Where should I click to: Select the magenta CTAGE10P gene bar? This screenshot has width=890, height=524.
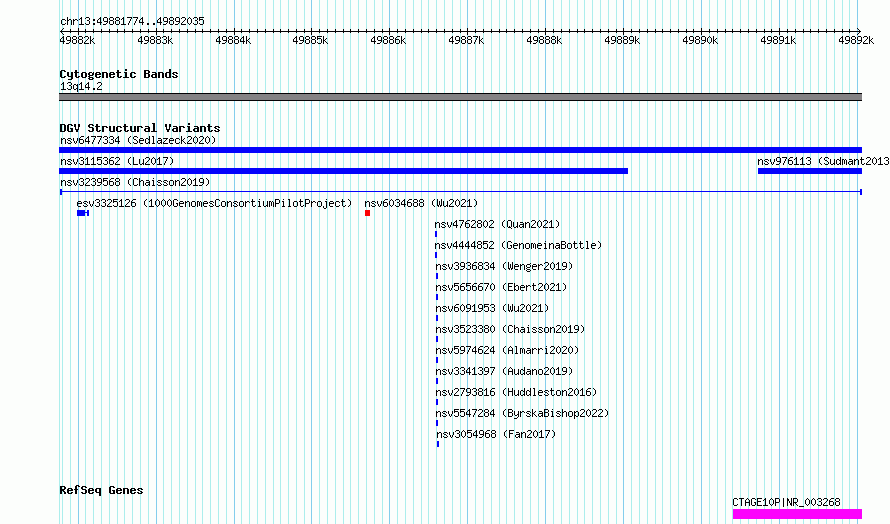tap(797, 514)
